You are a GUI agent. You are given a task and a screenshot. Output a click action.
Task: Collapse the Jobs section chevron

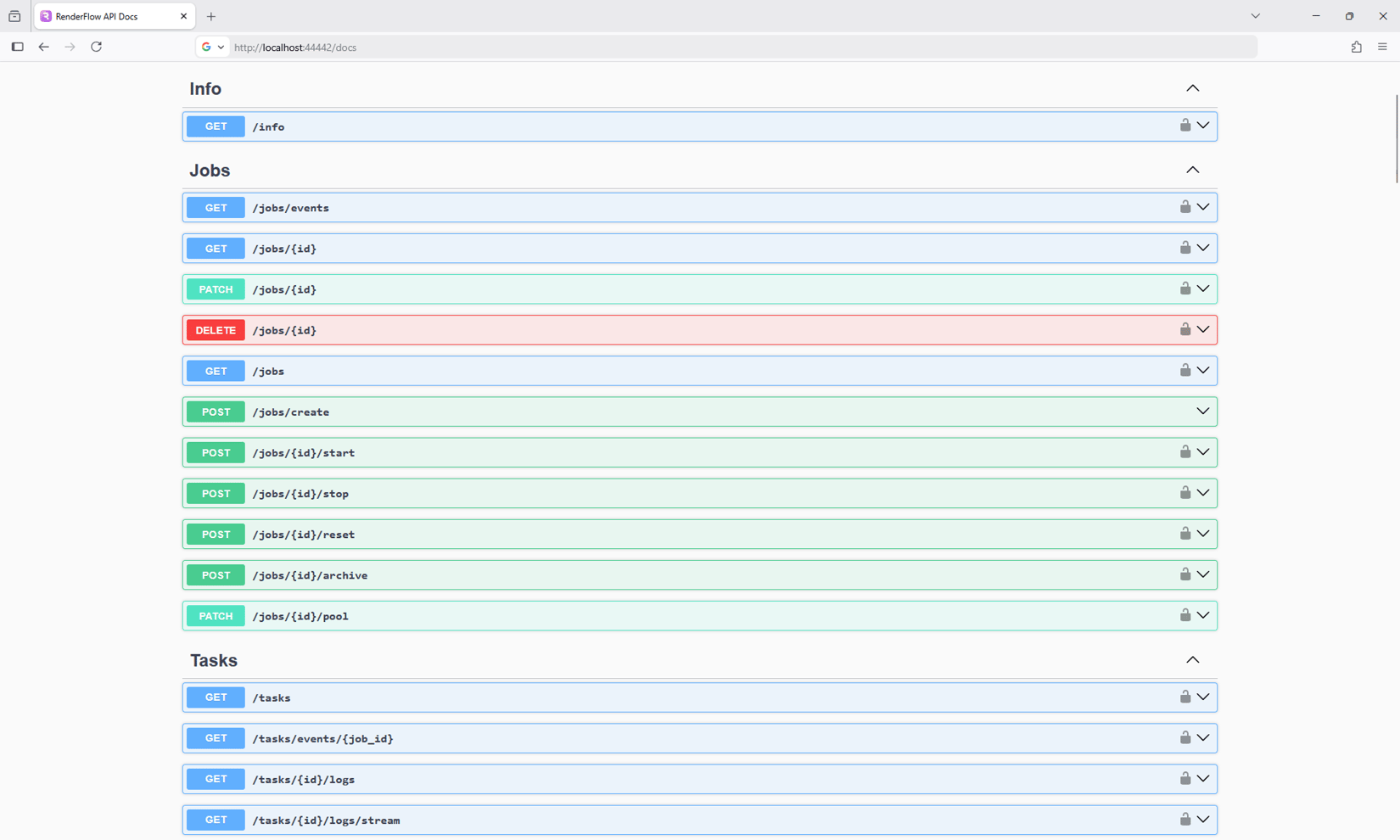point(1192,170)
